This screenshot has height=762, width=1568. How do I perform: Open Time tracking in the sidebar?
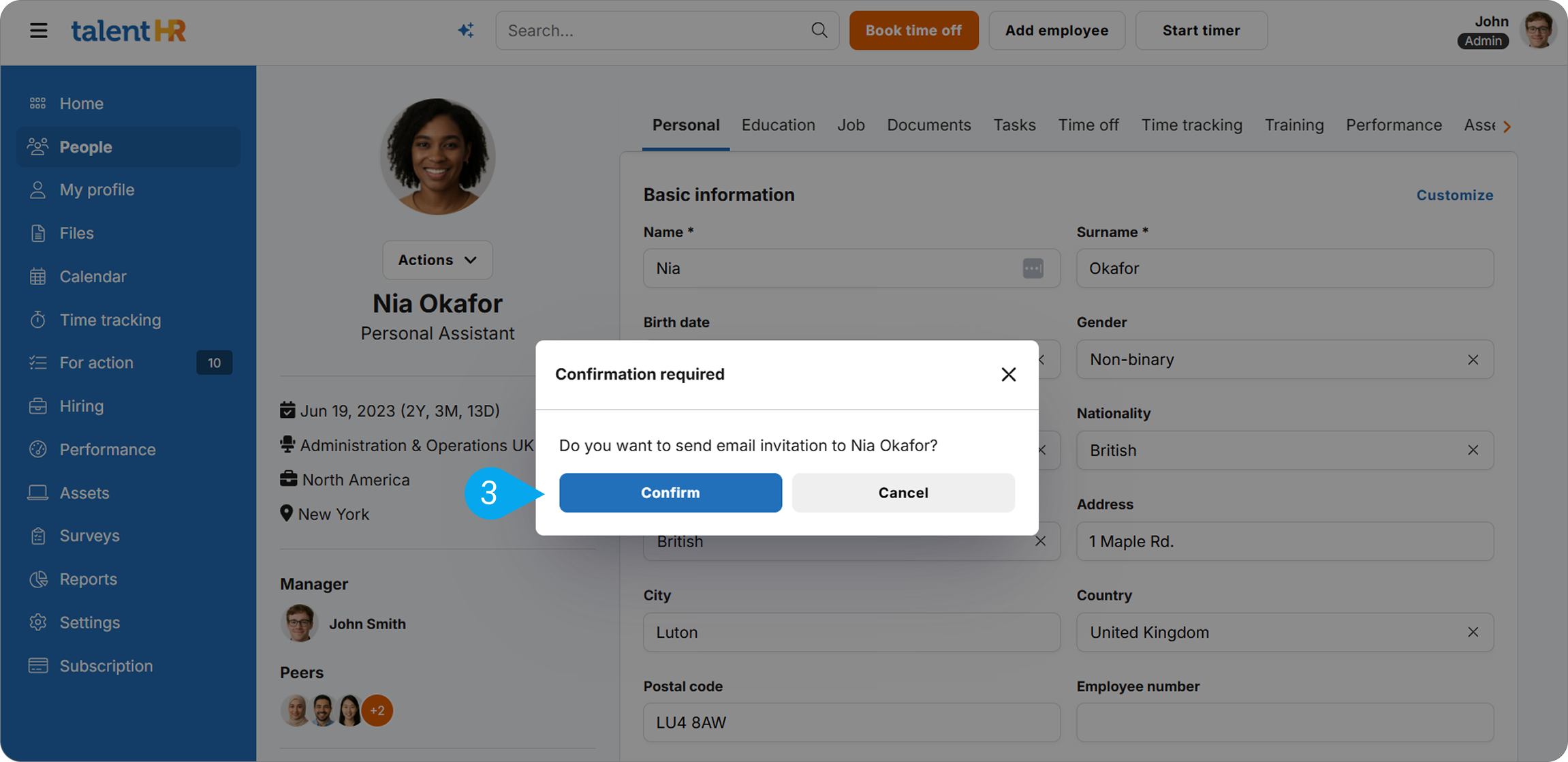[110, 320]
